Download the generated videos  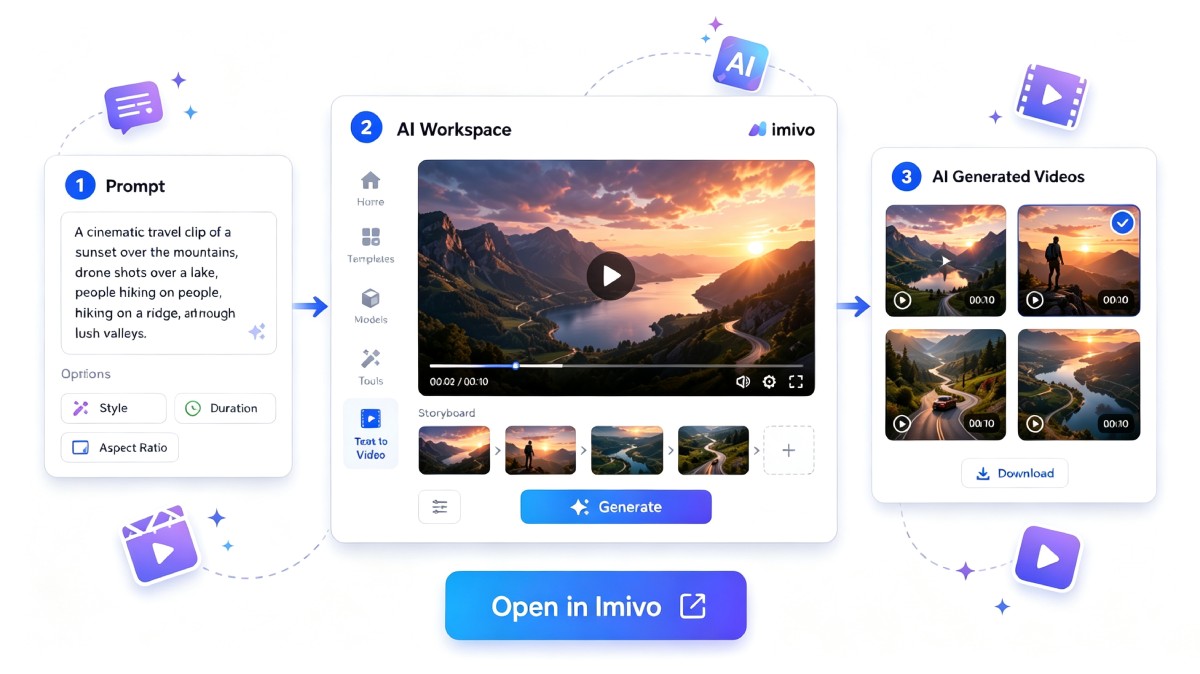[x=1014, y=473]
